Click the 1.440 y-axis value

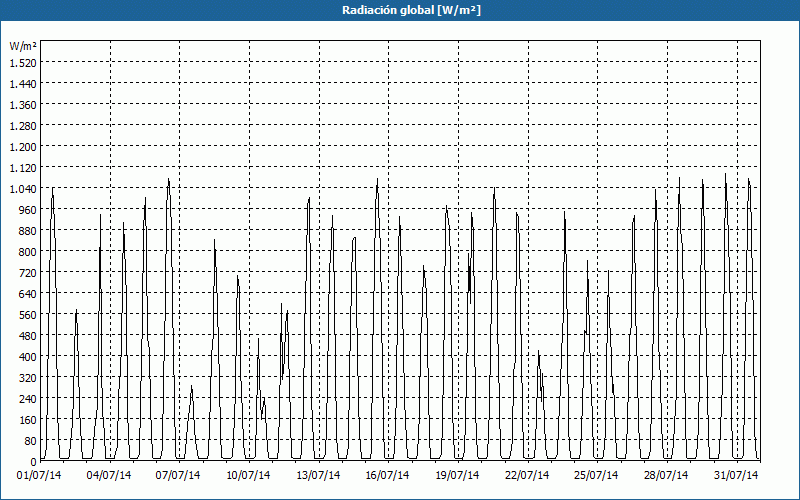23,84
